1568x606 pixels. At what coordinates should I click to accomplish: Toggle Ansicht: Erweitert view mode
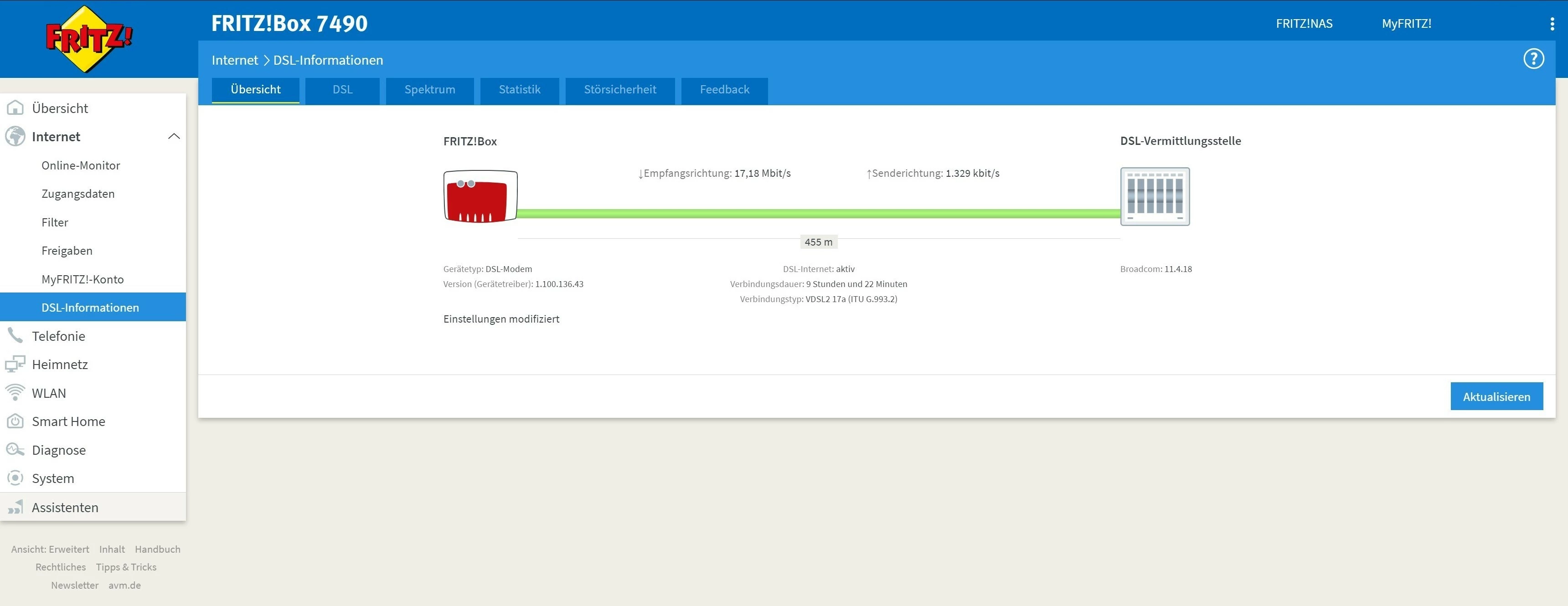pos(50,550)
